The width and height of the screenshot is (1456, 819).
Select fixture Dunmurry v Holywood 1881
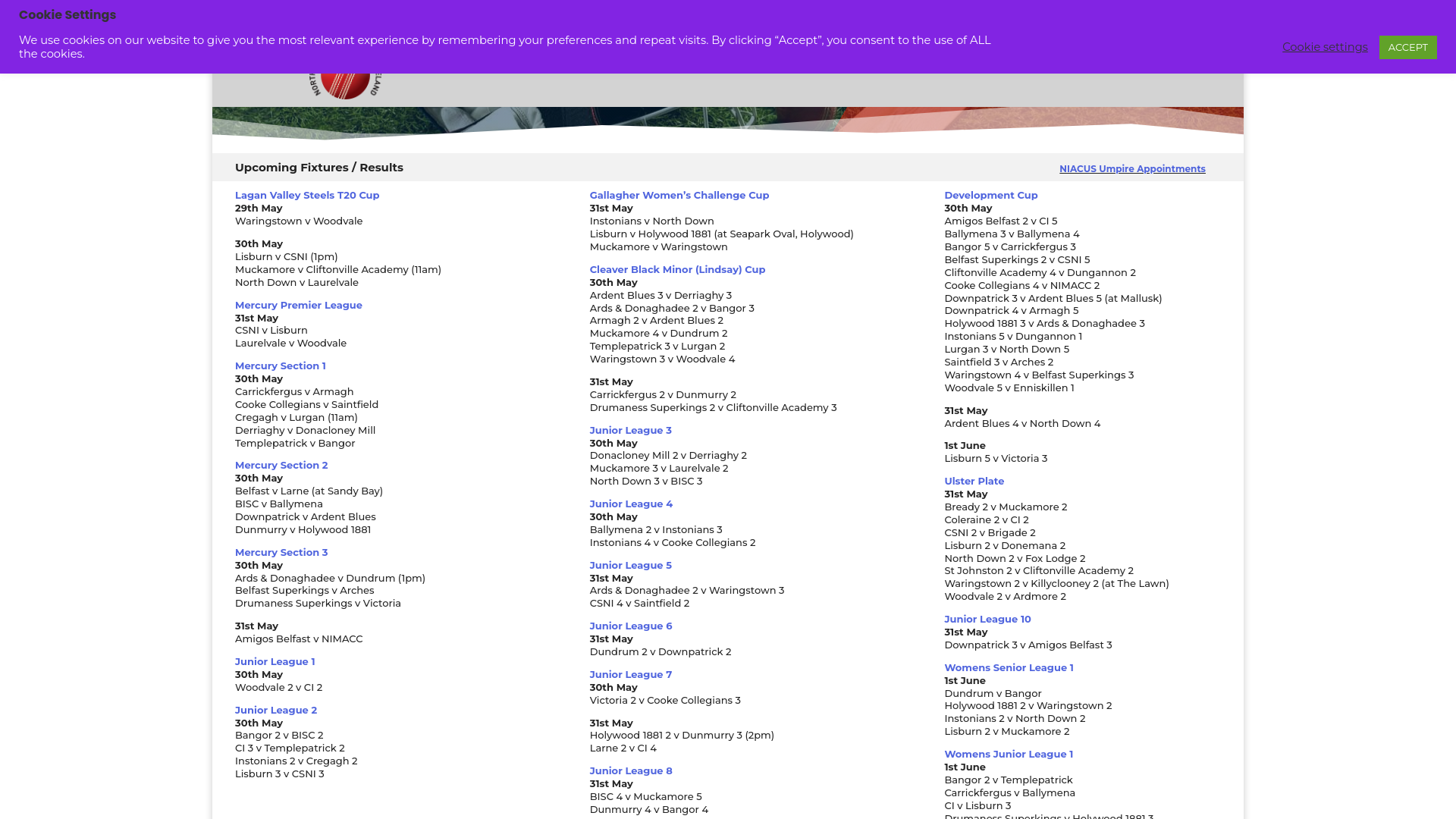[303, 529]
